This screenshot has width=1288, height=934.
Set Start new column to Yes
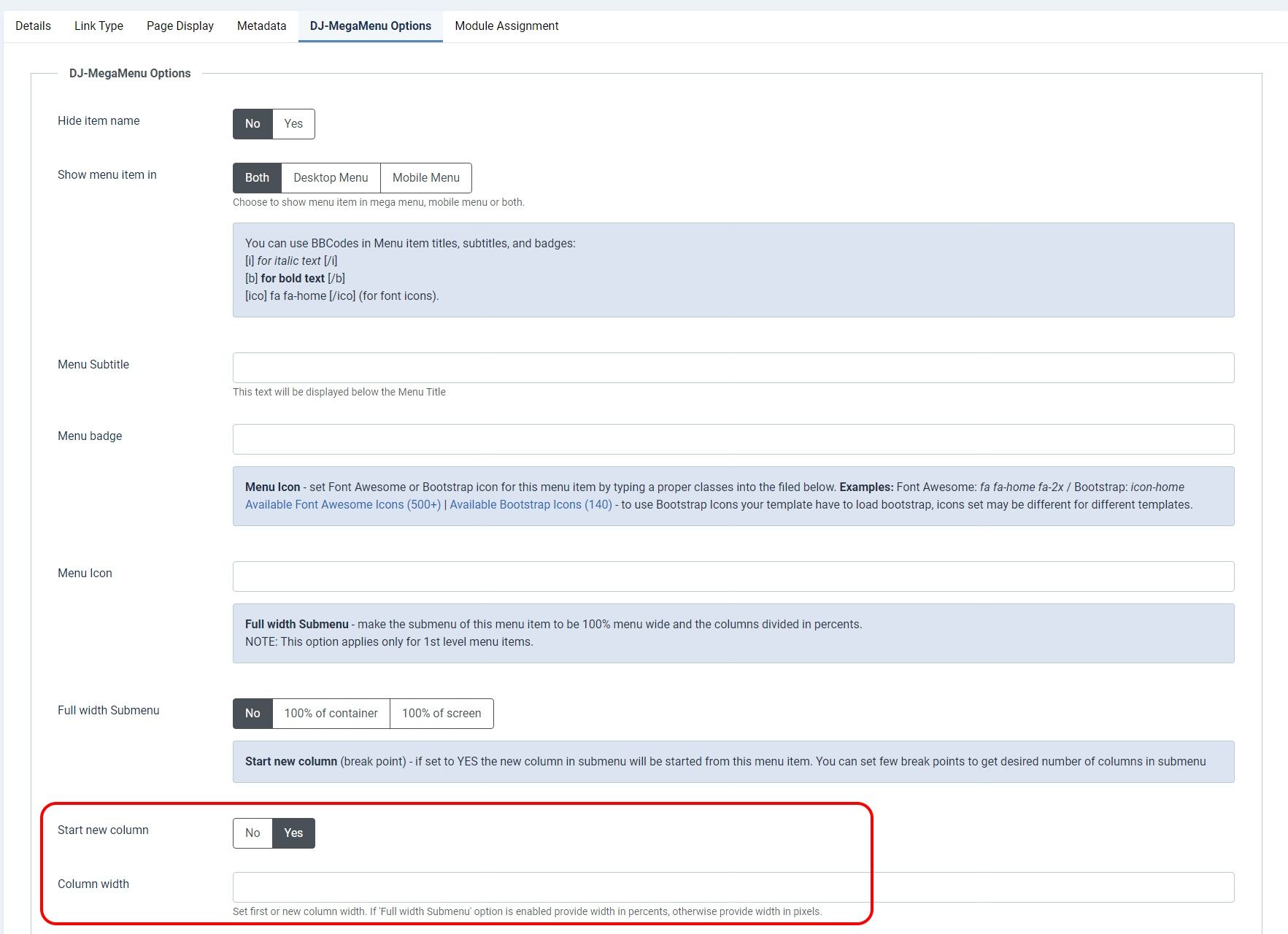pyautogui.click(x=293, y=833)
